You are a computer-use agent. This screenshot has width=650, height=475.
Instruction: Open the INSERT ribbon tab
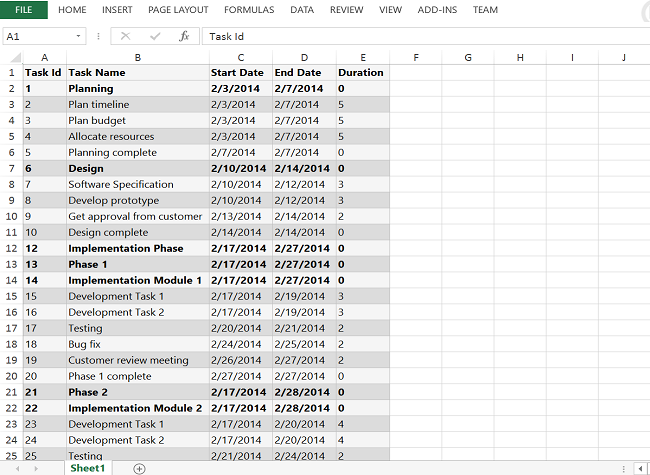pos(117,10)
